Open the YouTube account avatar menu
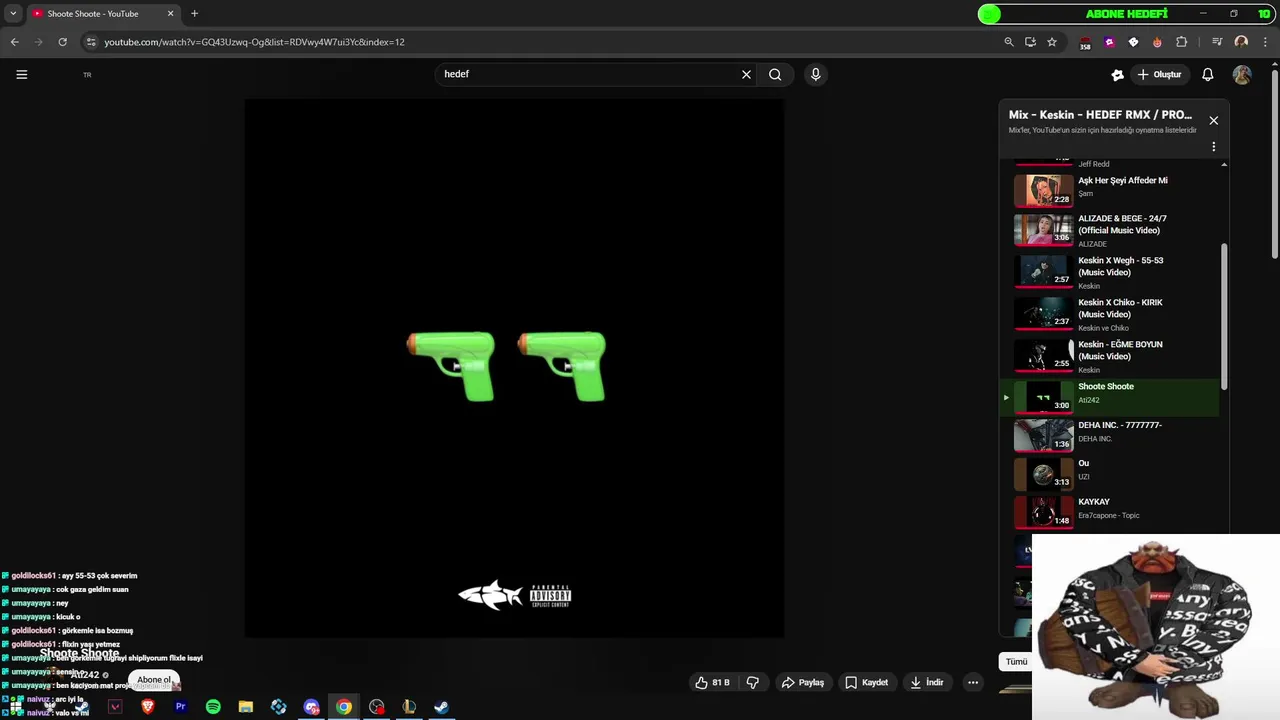Screen dimensions: 1280x720 tap(1242, 75)
